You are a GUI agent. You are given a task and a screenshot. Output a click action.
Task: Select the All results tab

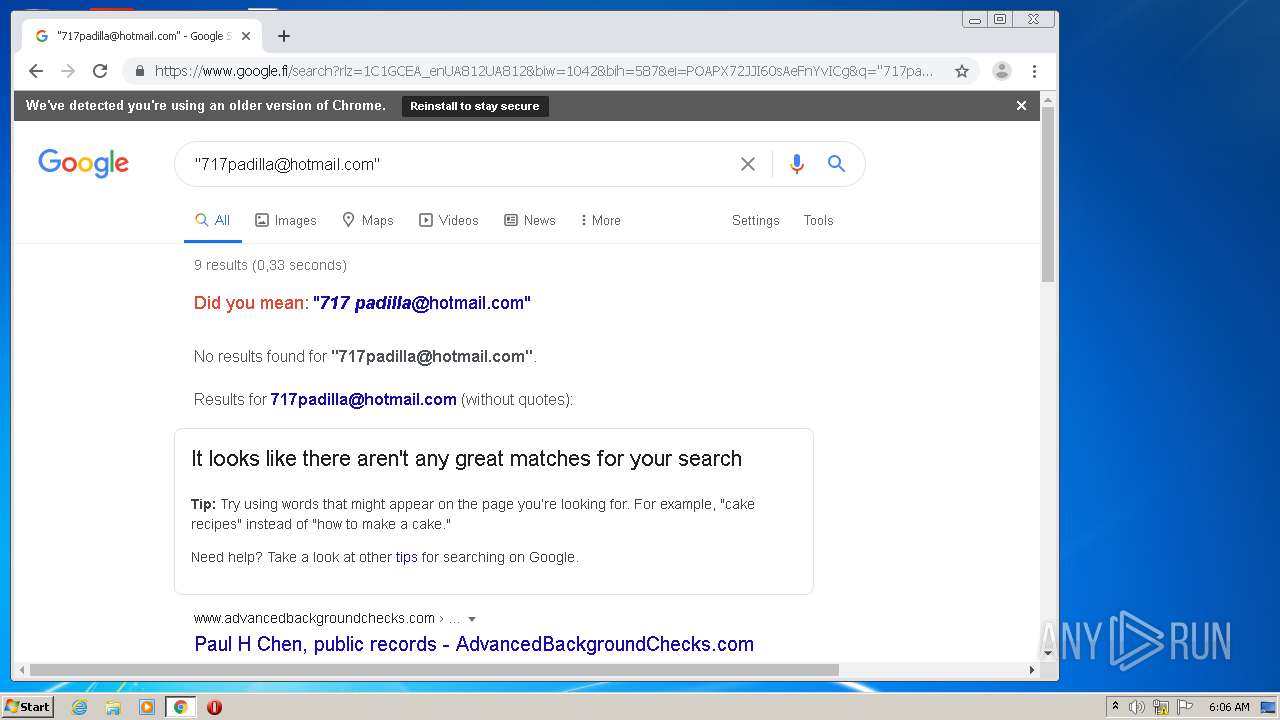pyautogui.click(x=212, y=220)
